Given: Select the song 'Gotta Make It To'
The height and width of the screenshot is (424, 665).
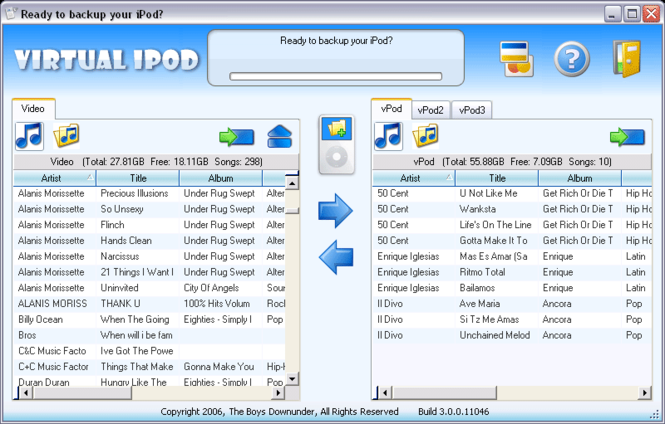Looking at the screenshot, I should [x=512, y=240].
